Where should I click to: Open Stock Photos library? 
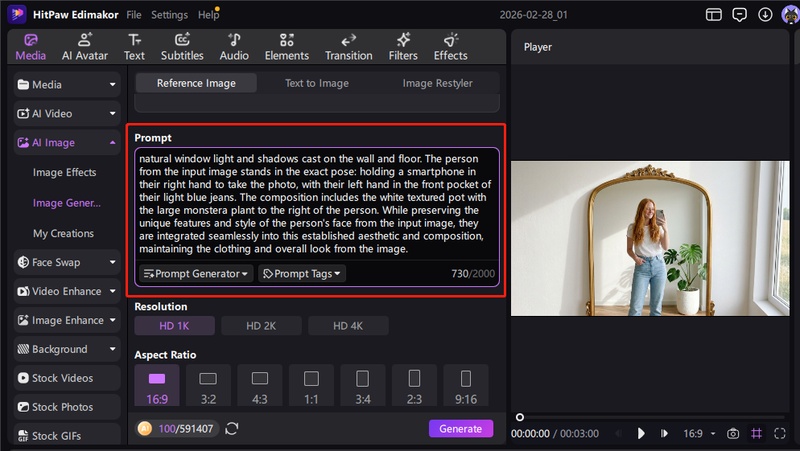point(67,407)
